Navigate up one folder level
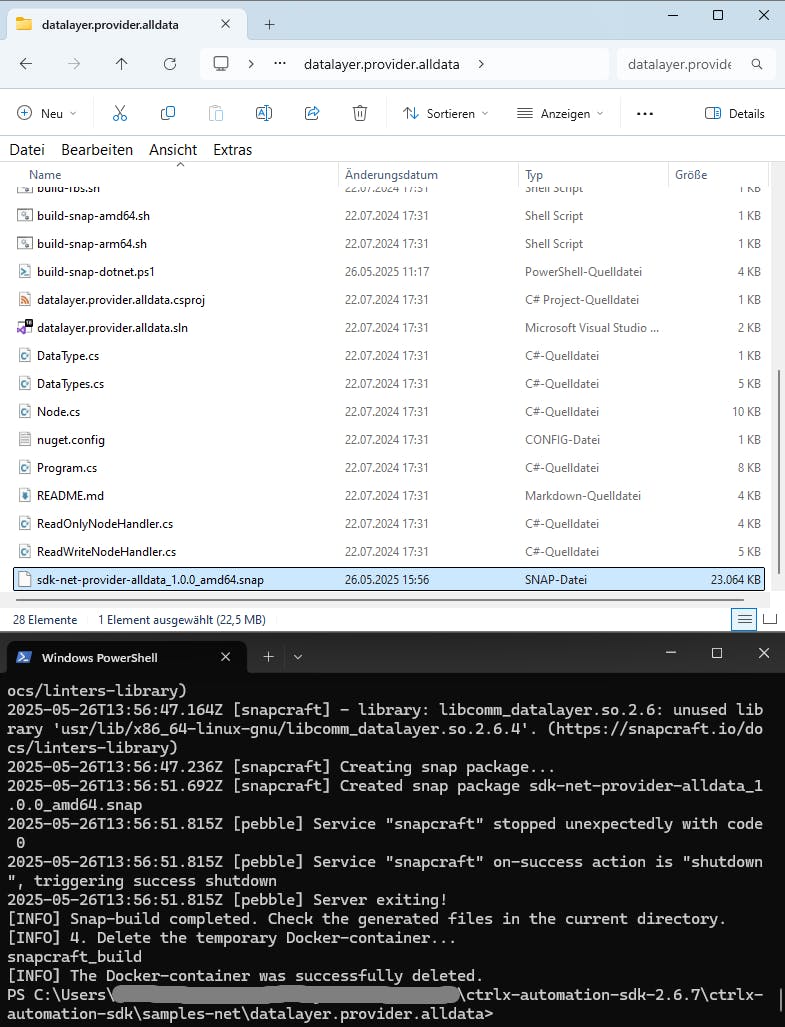Viewport: 785px width, 1027px height. [122, 64]
